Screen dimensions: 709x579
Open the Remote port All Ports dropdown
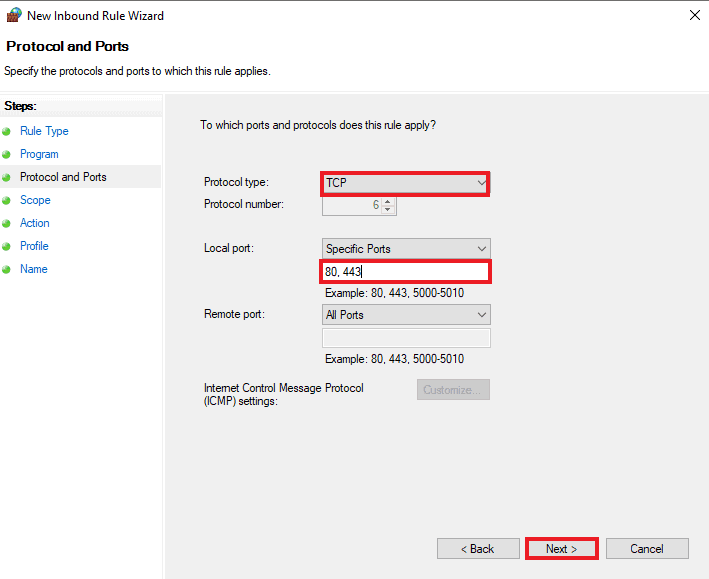[x=406, y=315]
